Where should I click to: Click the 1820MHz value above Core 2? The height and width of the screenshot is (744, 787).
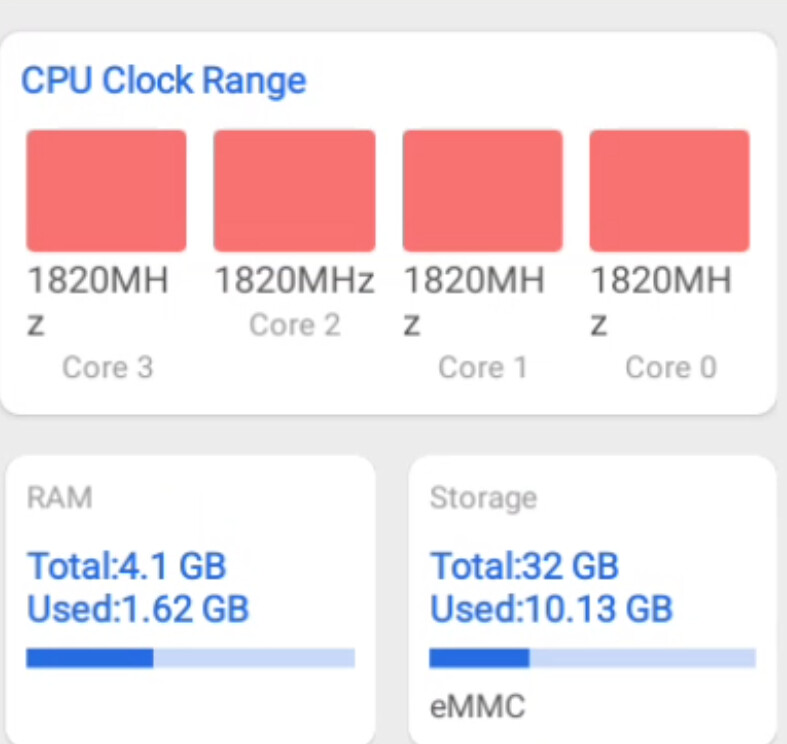tap(294, 282)
